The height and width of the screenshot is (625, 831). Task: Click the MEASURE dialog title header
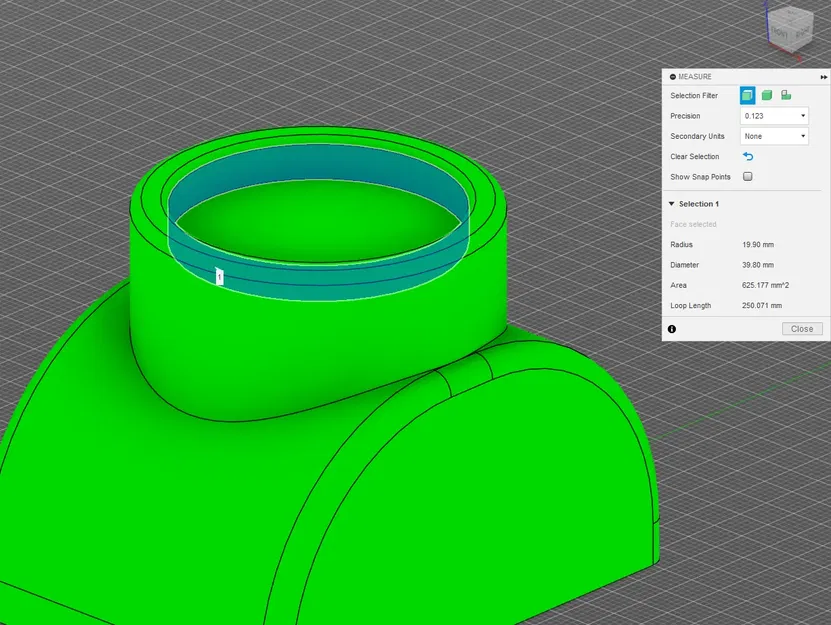[695, 76]
